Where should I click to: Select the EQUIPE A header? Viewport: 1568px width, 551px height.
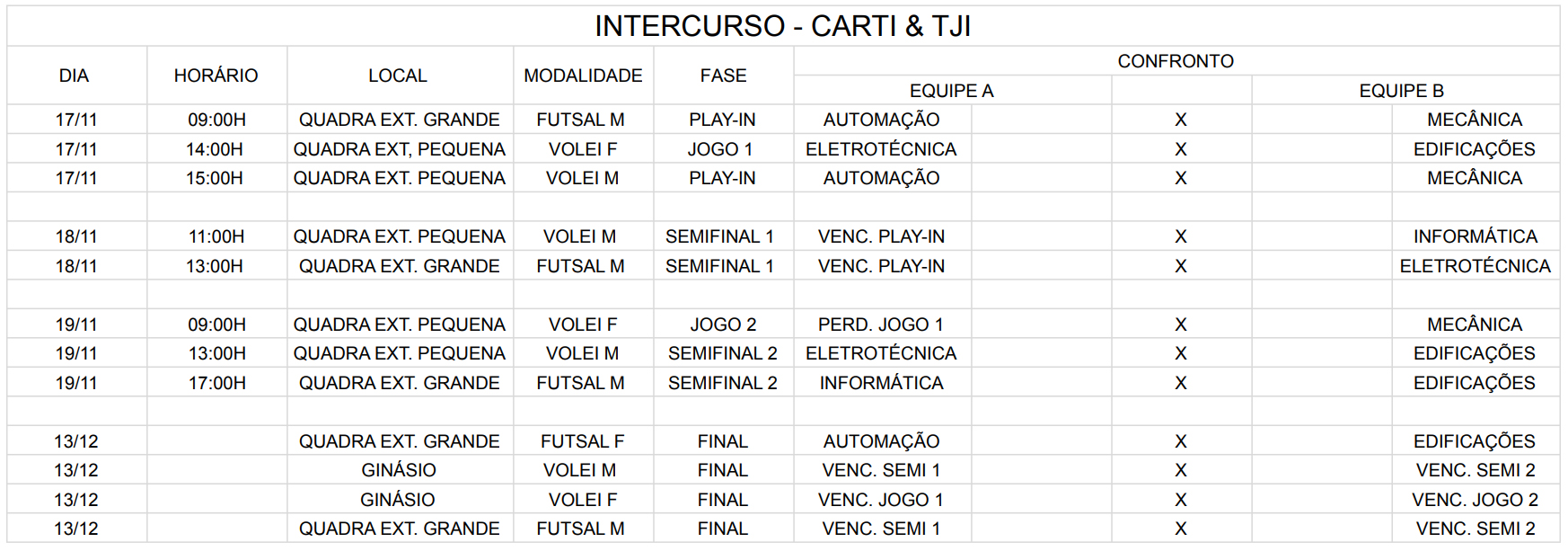[951, 91]
